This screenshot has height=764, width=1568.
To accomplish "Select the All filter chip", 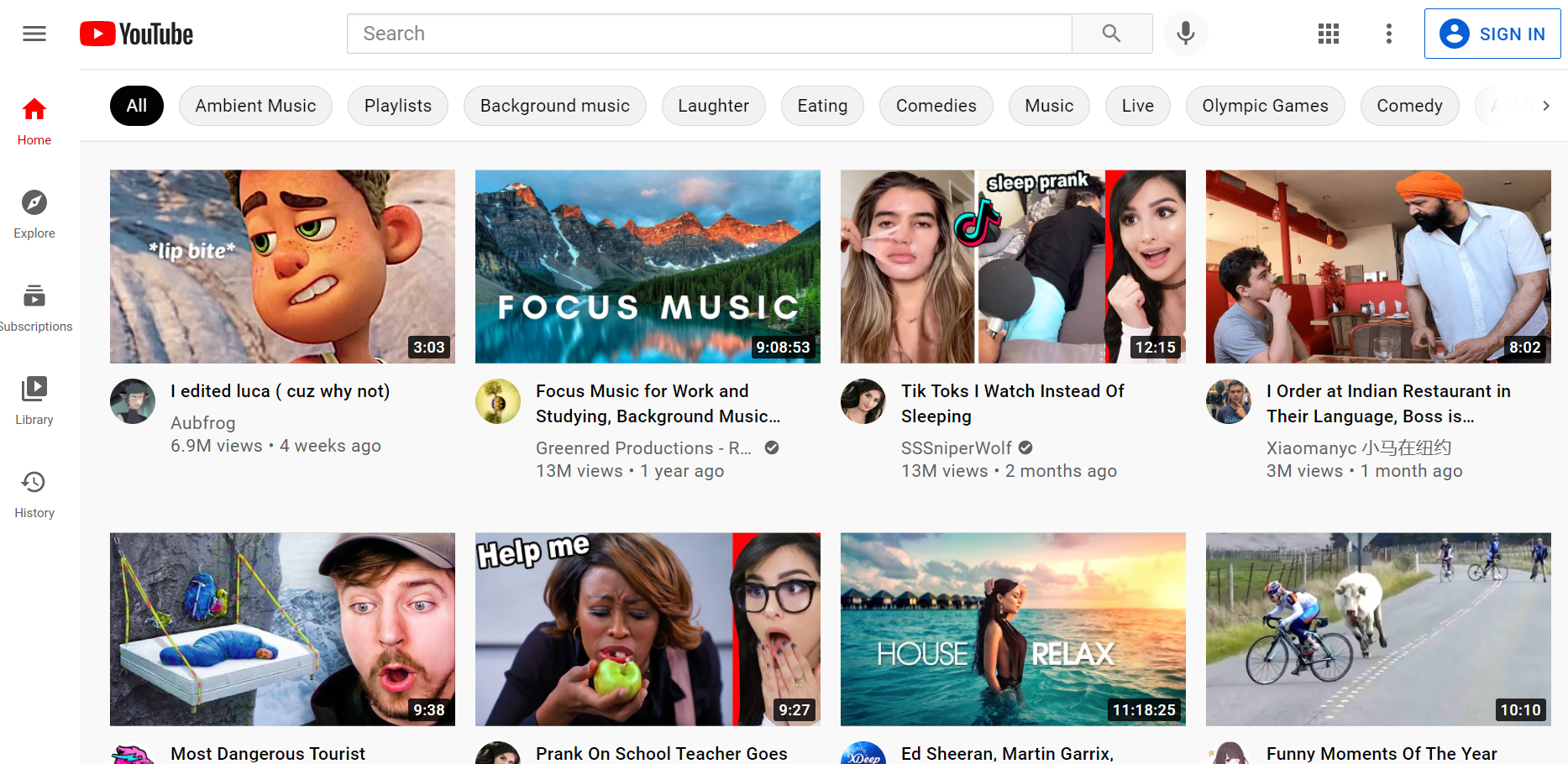I will [x=137, y=106].
